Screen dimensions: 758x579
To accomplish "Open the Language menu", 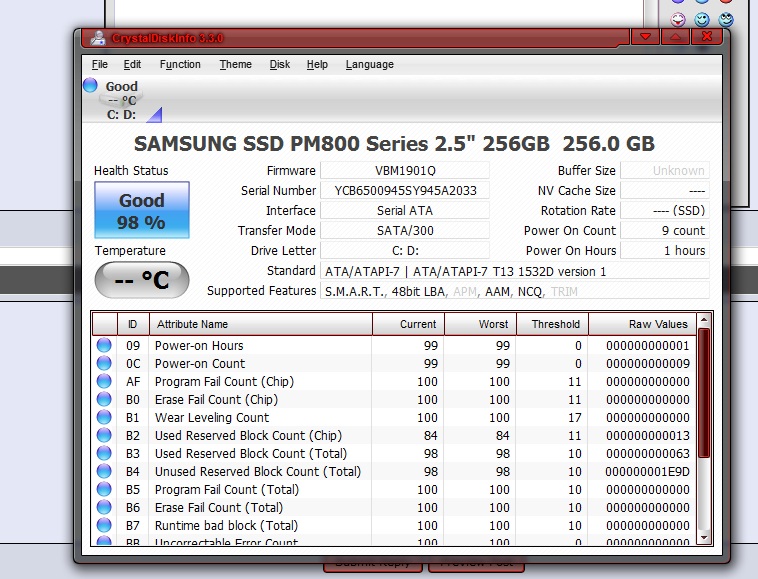I will (369, 64).
